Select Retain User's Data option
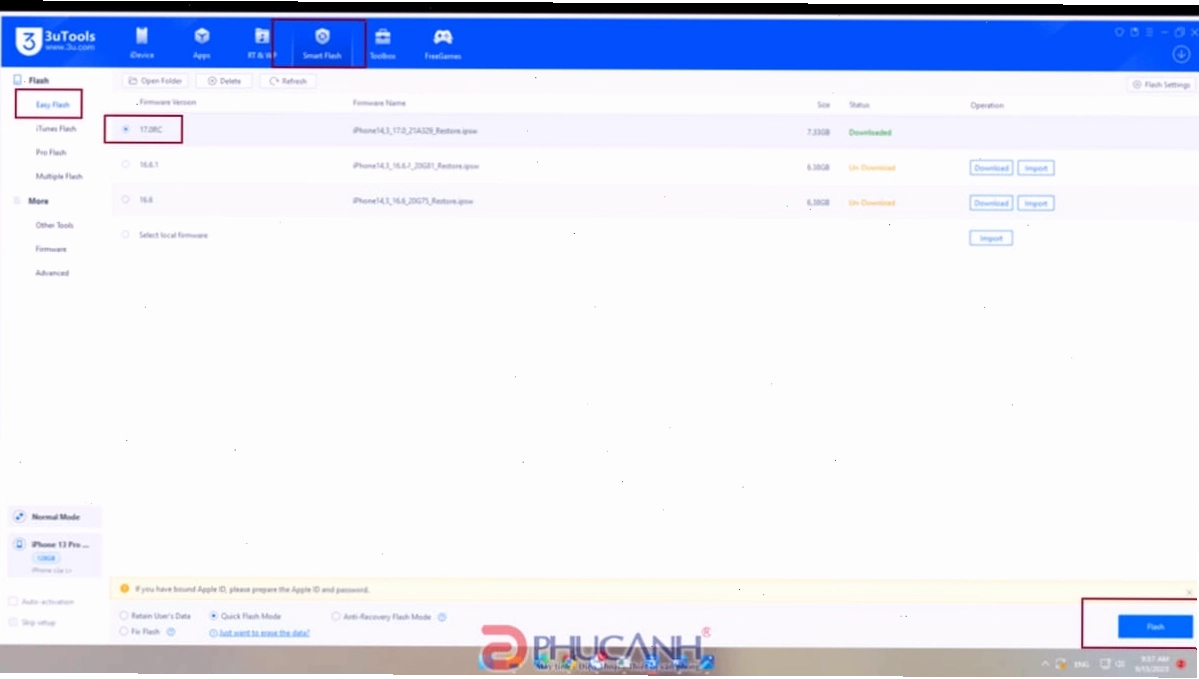Viewport: 1199px width, 679px height. [x=124, y=615]
